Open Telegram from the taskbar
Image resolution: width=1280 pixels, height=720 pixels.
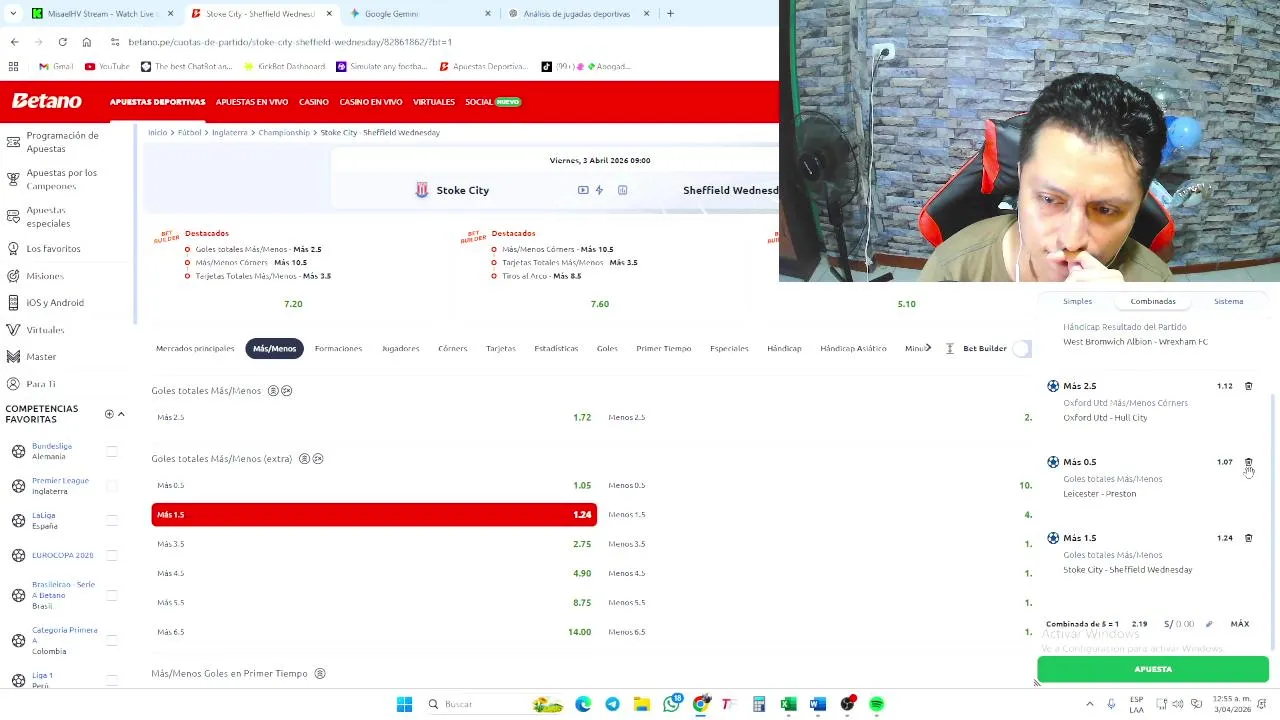point(612,704)
